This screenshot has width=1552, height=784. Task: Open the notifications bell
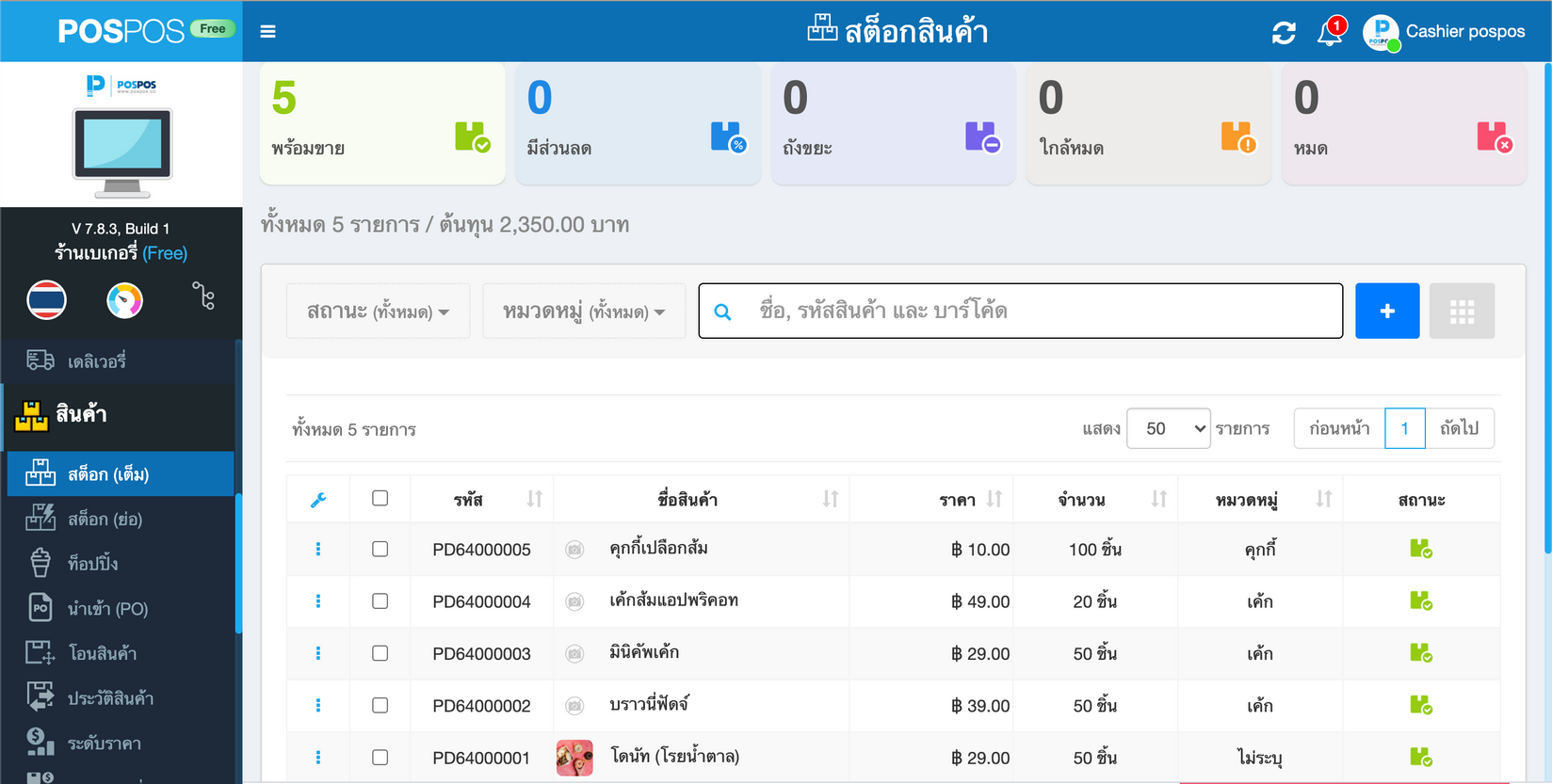1331,32
